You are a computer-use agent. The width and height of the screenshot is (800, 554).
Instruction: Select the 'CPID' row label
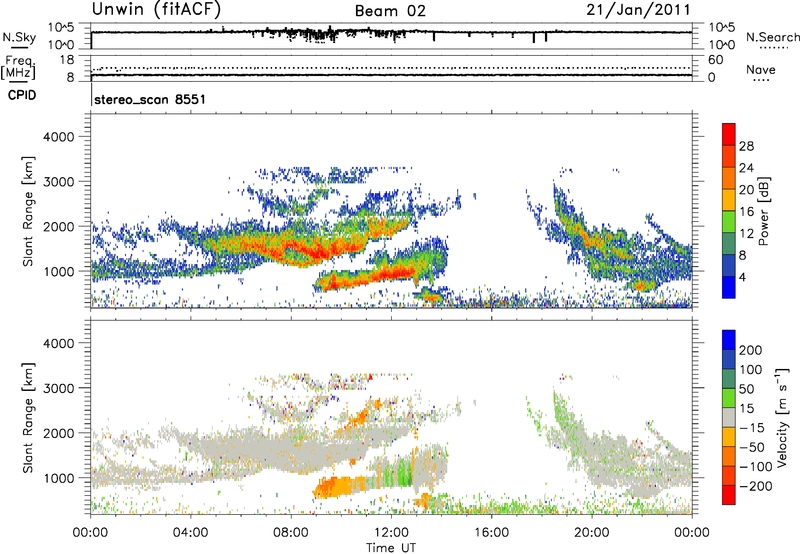(22, 95)
